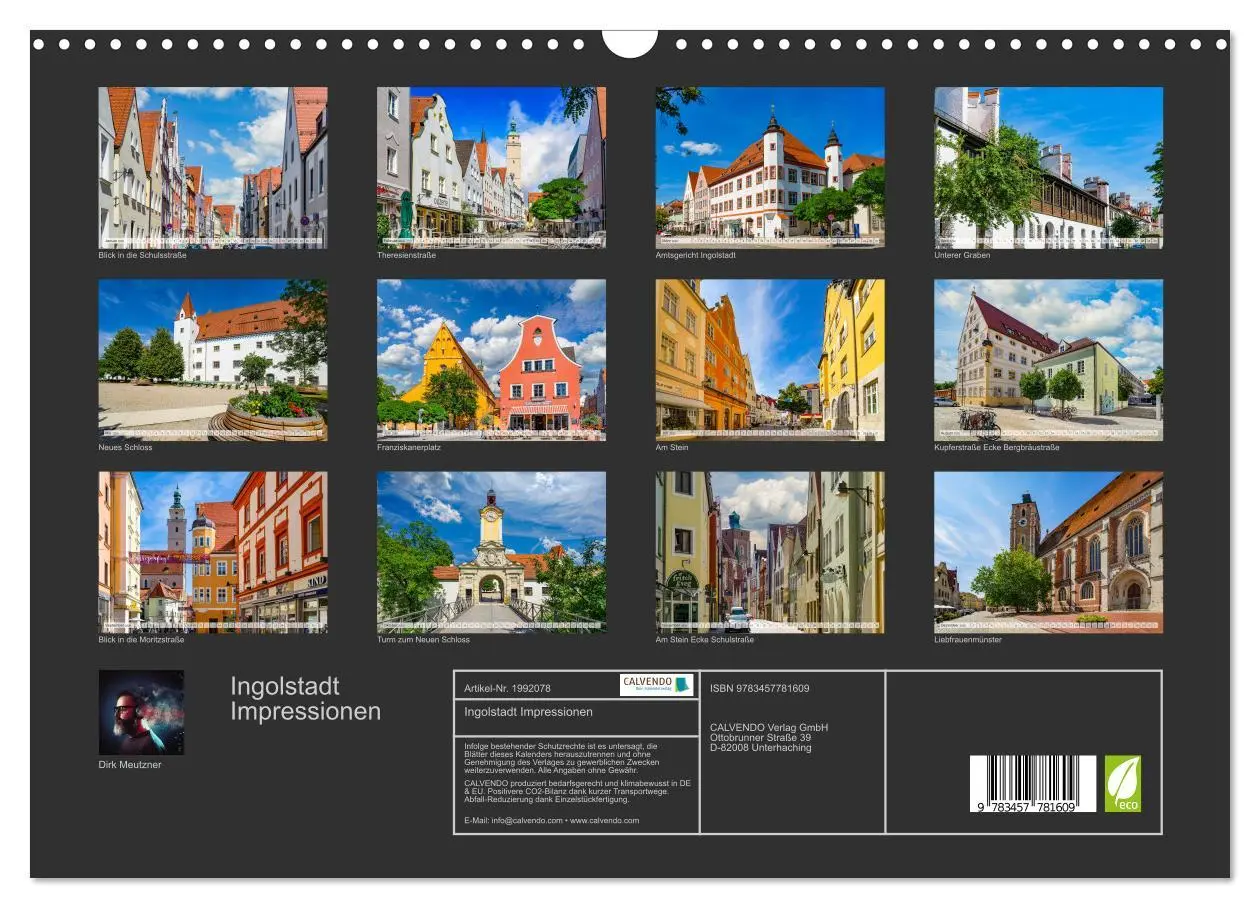Open the Kupferstraße Ecke Bergbräustraße photo
This screenshot has height=908, width=1260.
pyautogui.click(x=1049, y=360)
